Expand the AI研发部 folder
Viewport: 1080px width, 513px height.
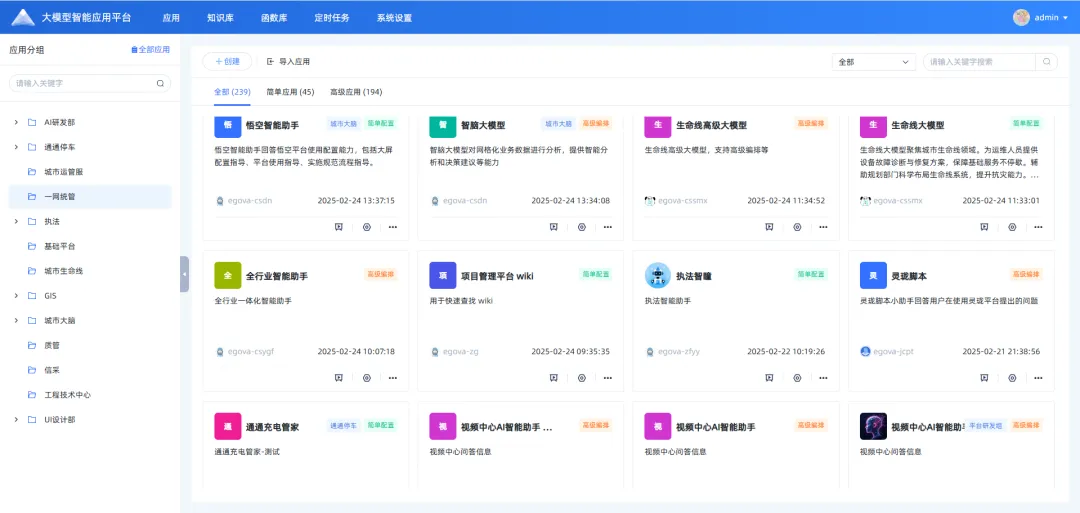tap(15, 122)
